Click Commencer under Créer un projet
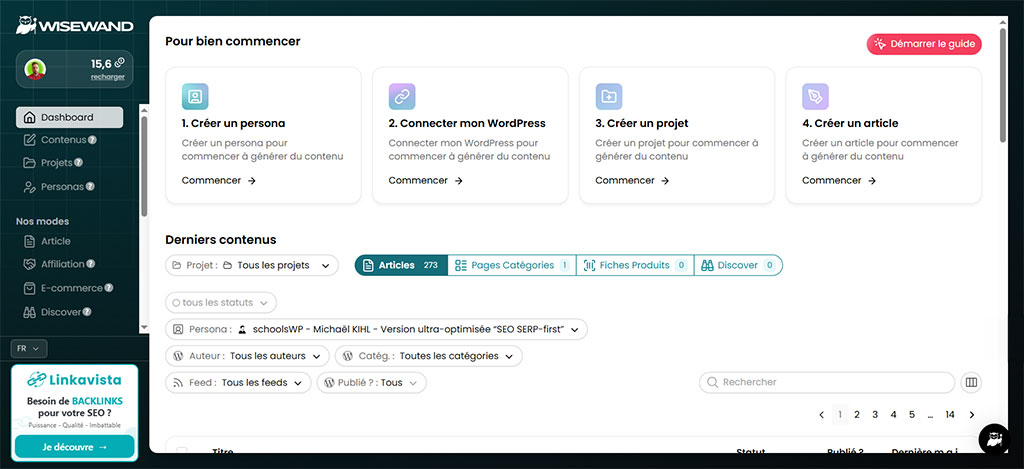This screenshot has height=469, width=1024. pyautogui.click(x=632, y=181)
